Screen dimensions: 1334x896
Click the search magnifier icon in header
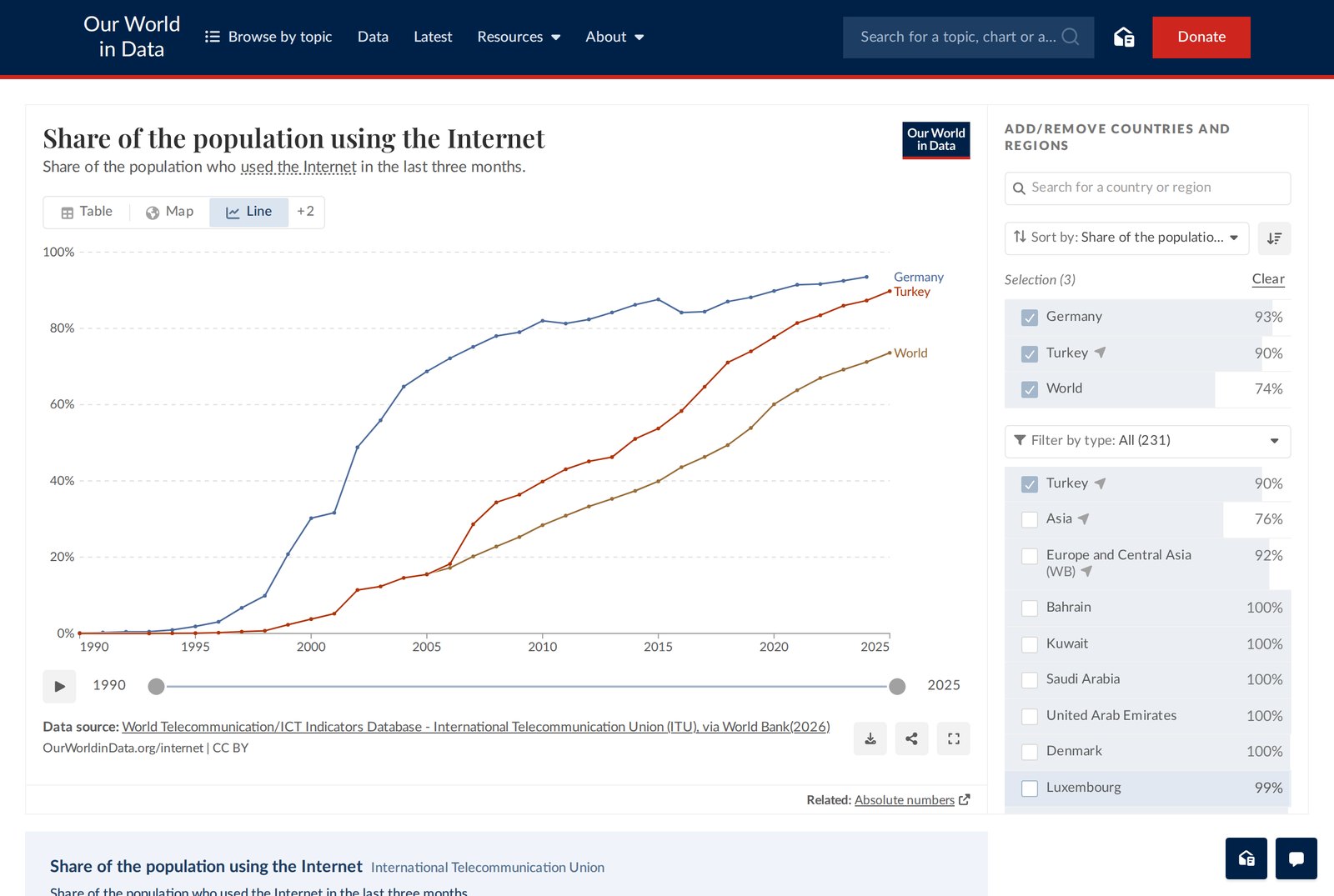pos(1071,37)
